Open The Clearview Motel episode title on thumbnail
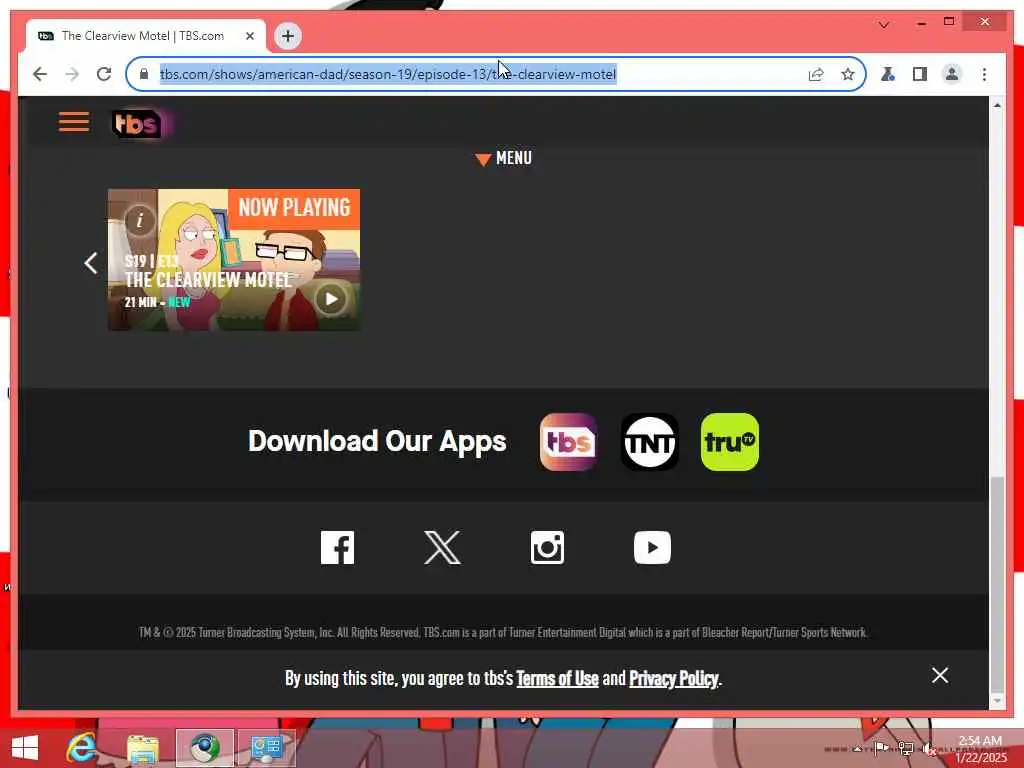The width and height of the screenshot is (1024, 768). [x=208, y=280]
